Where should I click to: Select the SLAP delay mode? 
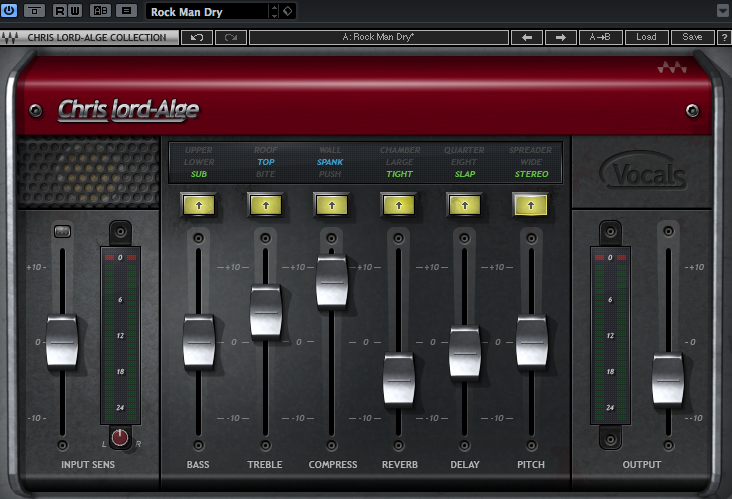point(465,174)
